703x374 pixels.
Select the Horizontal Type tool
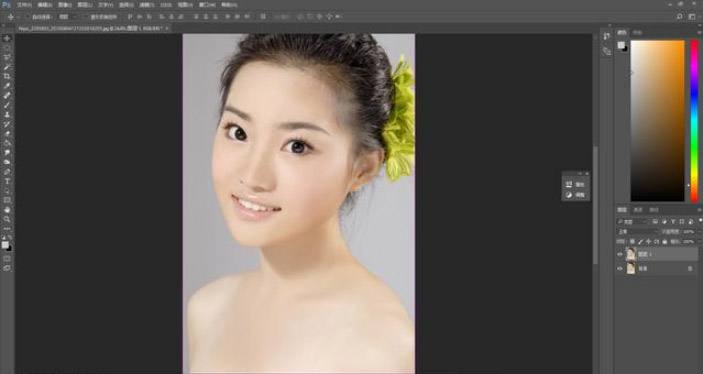pyautogui.click(x=7, y=181)
